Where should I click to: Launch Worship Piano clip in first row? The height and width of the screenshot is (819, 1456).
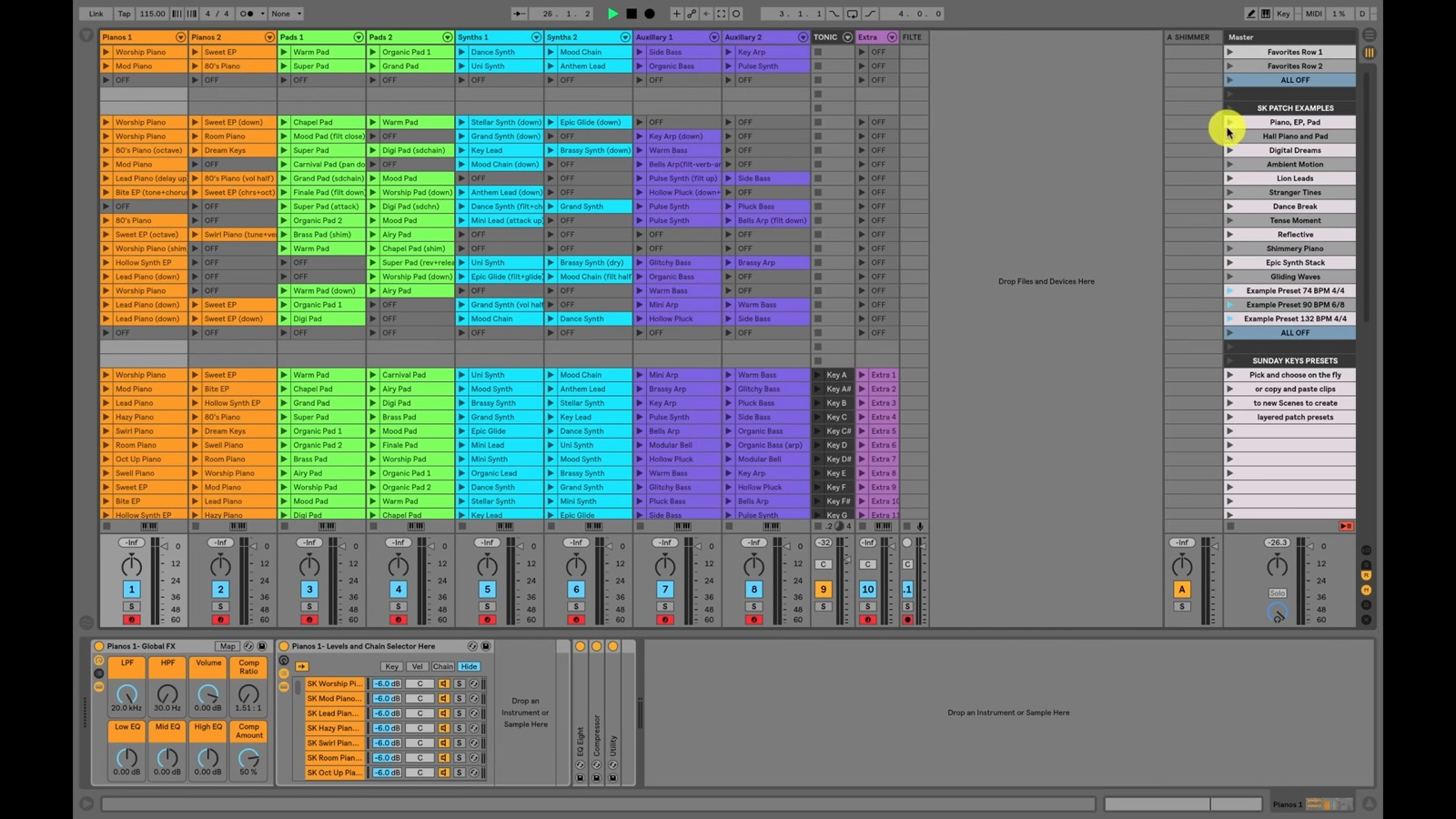point(106,52)
